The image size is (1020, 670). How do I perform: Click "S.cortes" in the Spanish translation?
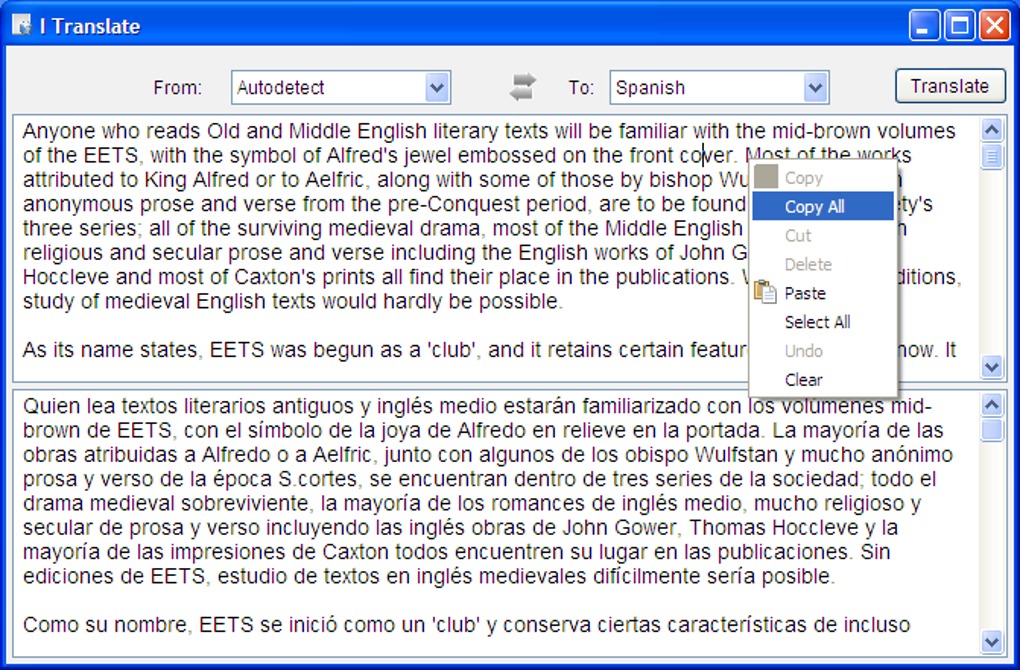pos(318,479)
